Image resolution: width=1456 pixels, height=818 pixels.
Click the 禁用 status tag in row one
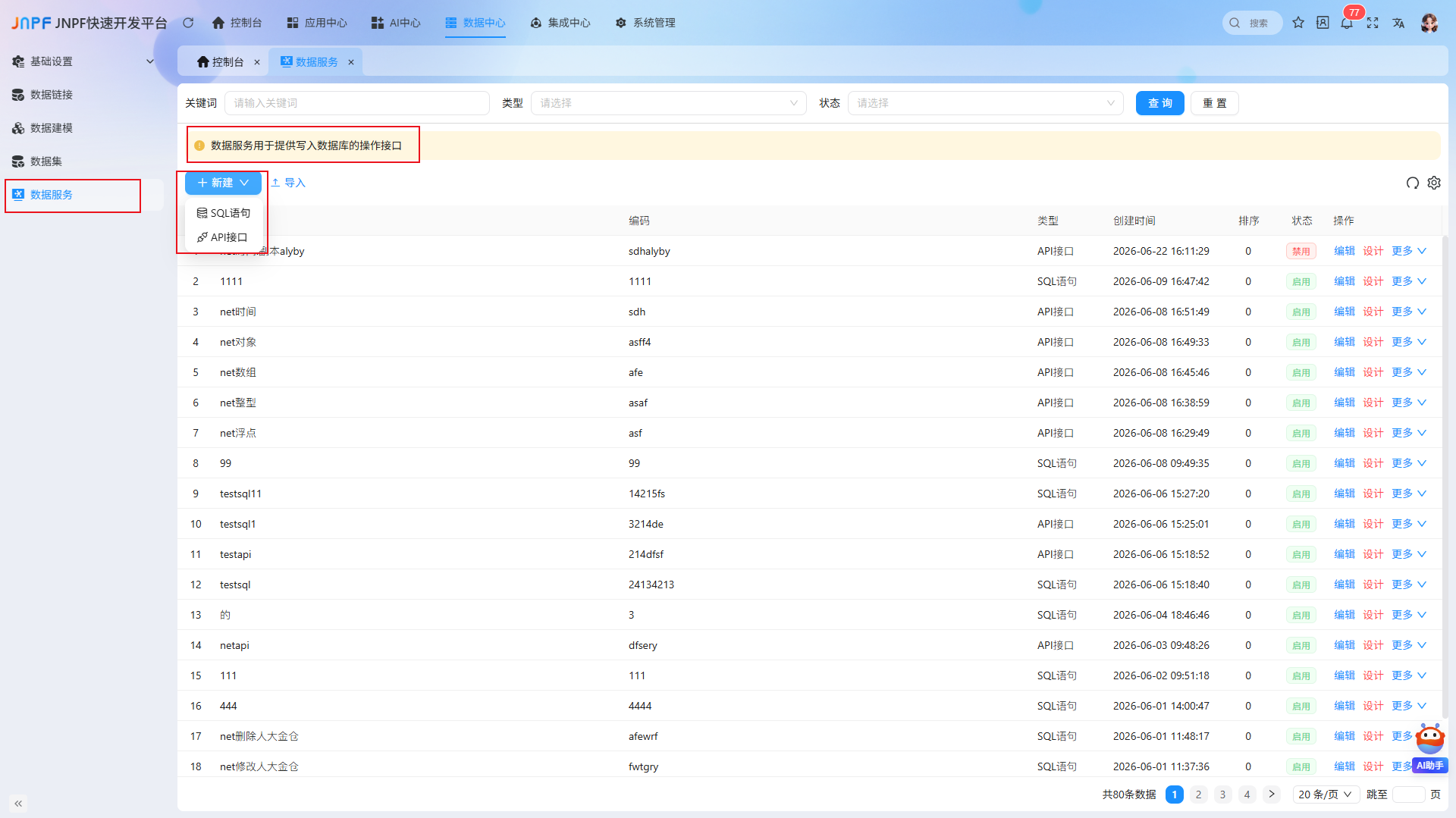[x=1301, y=251]
